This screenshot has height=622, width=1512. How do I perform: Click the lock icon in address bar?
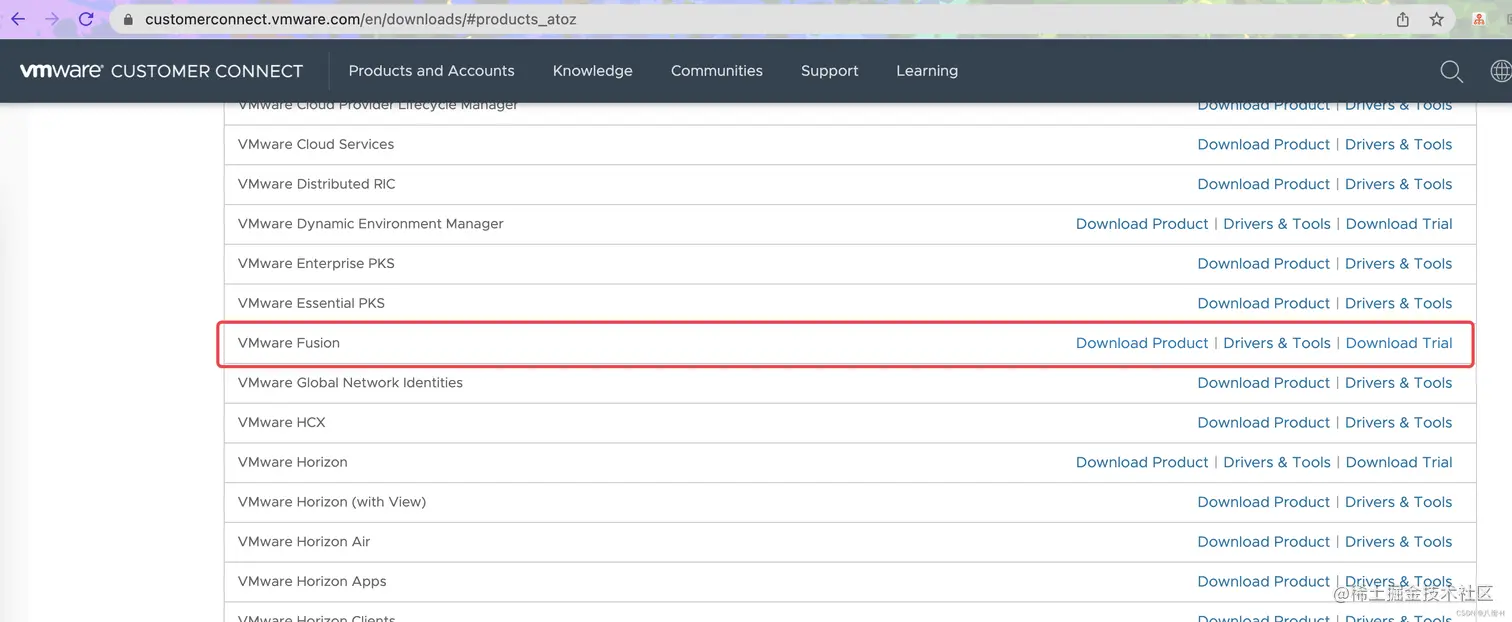pos(128,19)
